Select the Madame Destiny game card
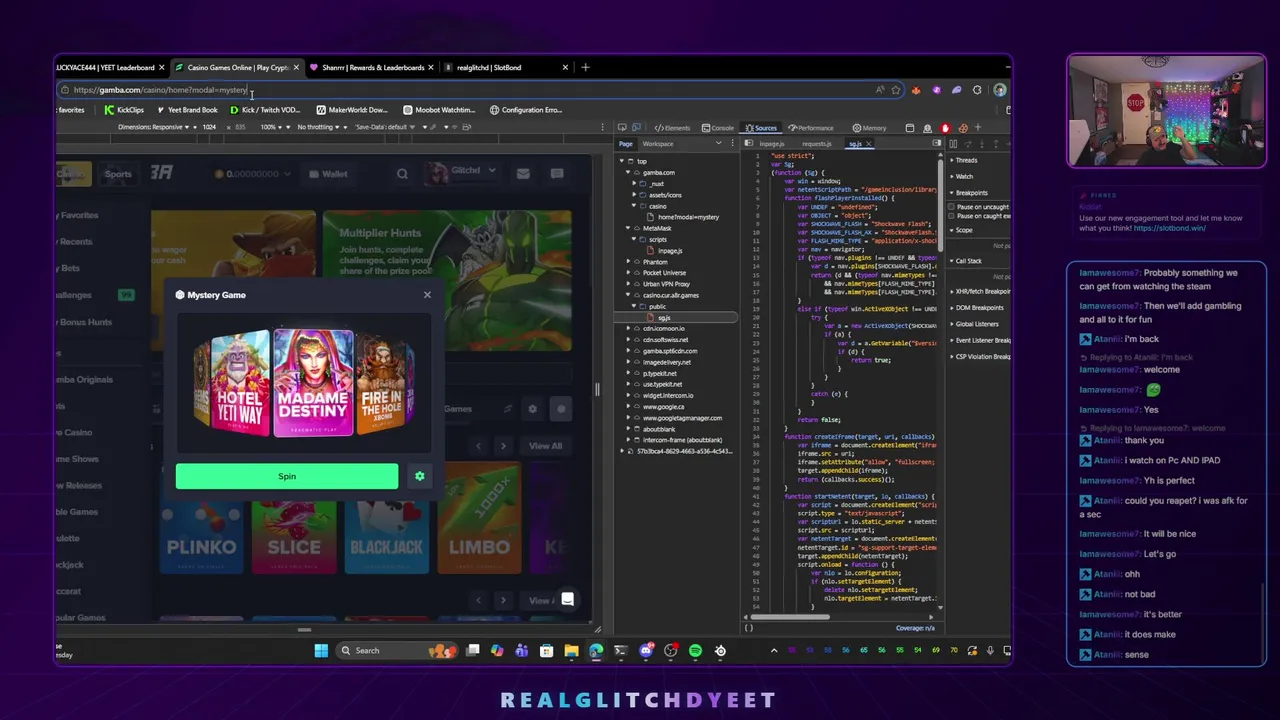Viewport: 1280px width, 720px height. point(313,383)
